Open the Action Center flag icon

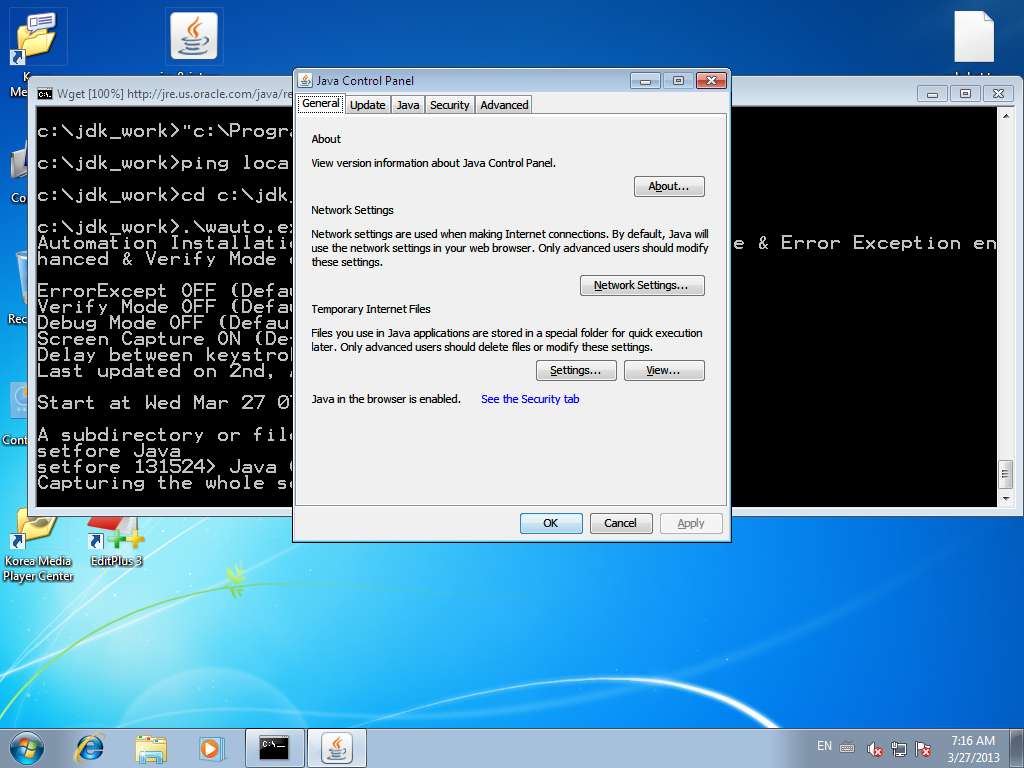[923, 749]
